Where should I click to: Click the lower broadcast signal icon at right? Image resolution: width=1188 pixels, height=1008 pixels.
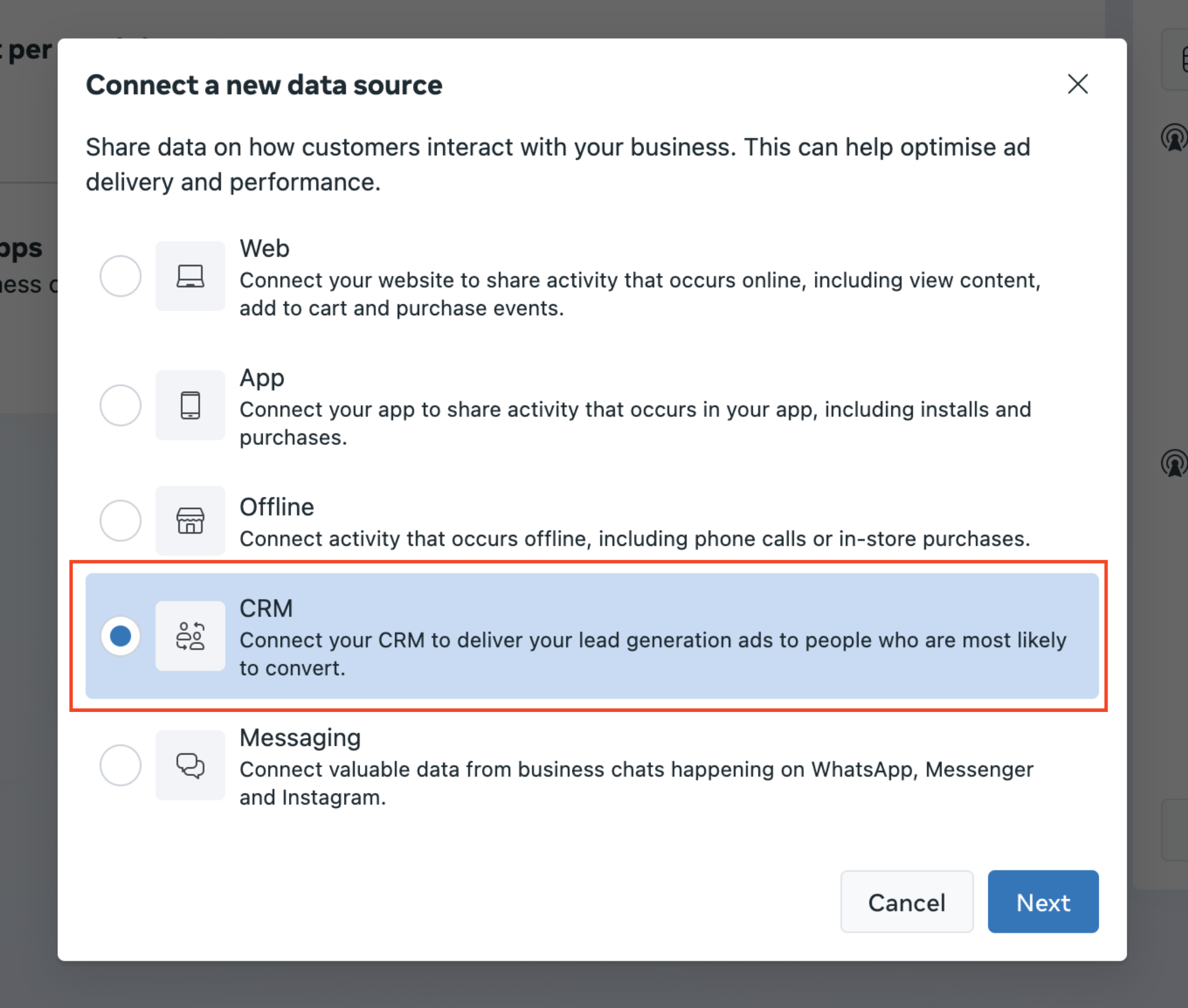(x=1174, y=463)
